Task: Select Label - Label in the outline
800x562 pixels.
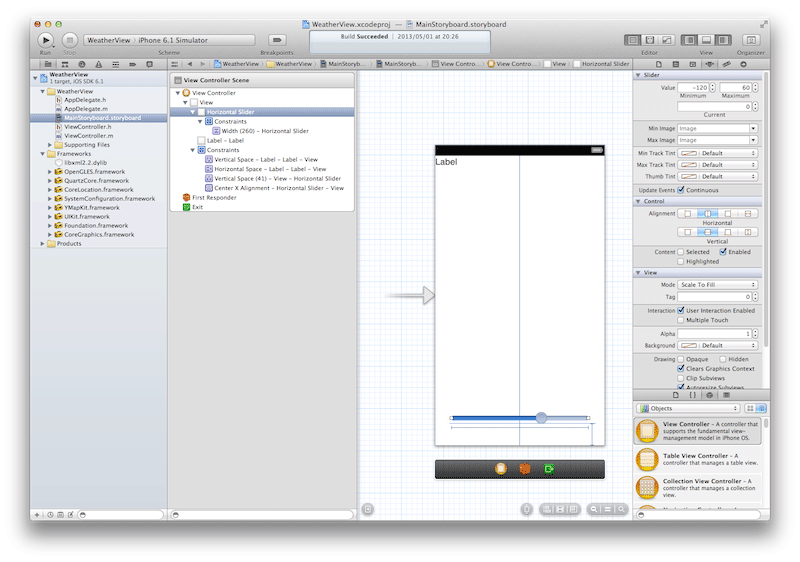Action: pyautogui.click(x=225, y=140)
